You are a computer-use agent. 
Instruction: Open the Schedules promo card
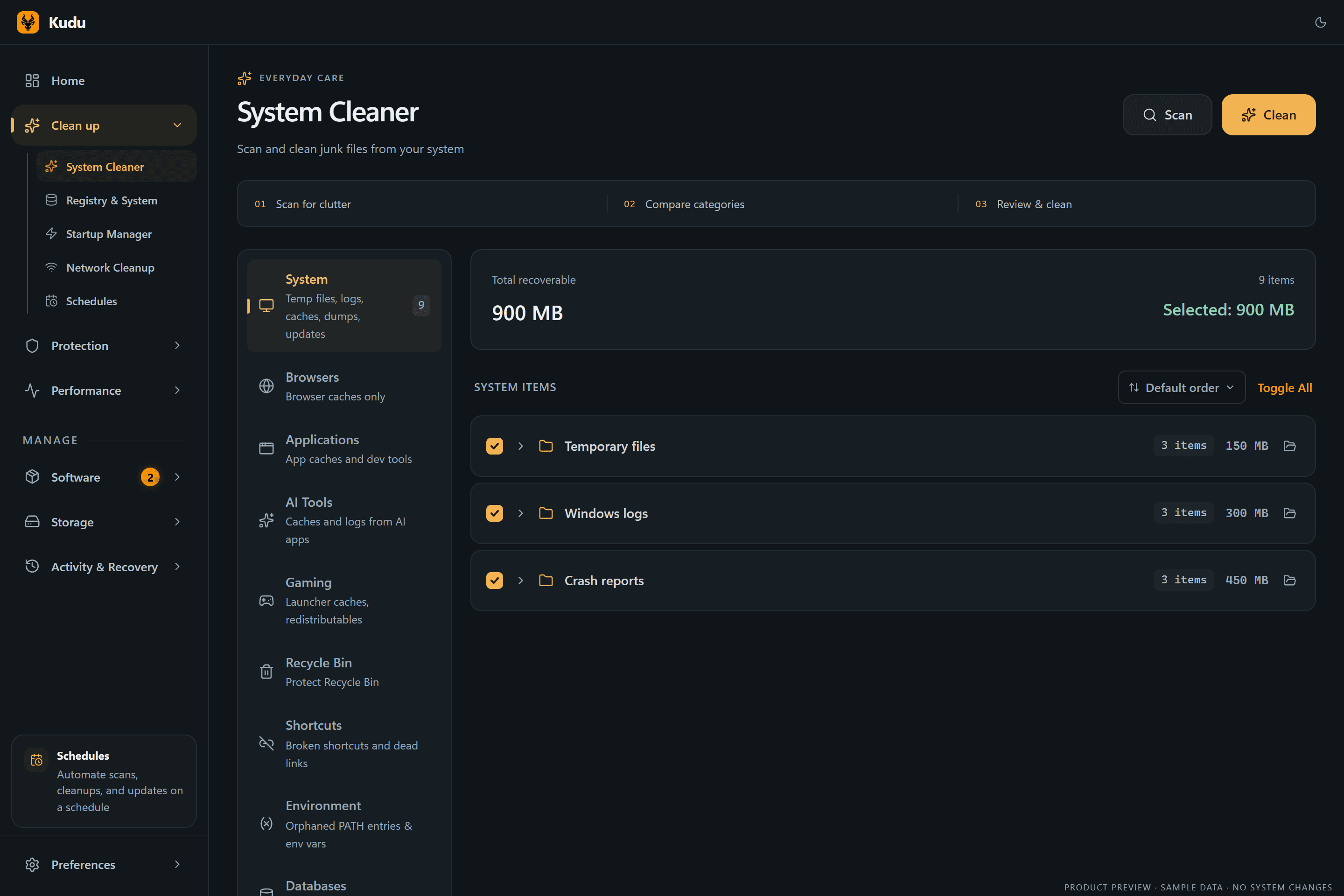click(x=104, y=781)
